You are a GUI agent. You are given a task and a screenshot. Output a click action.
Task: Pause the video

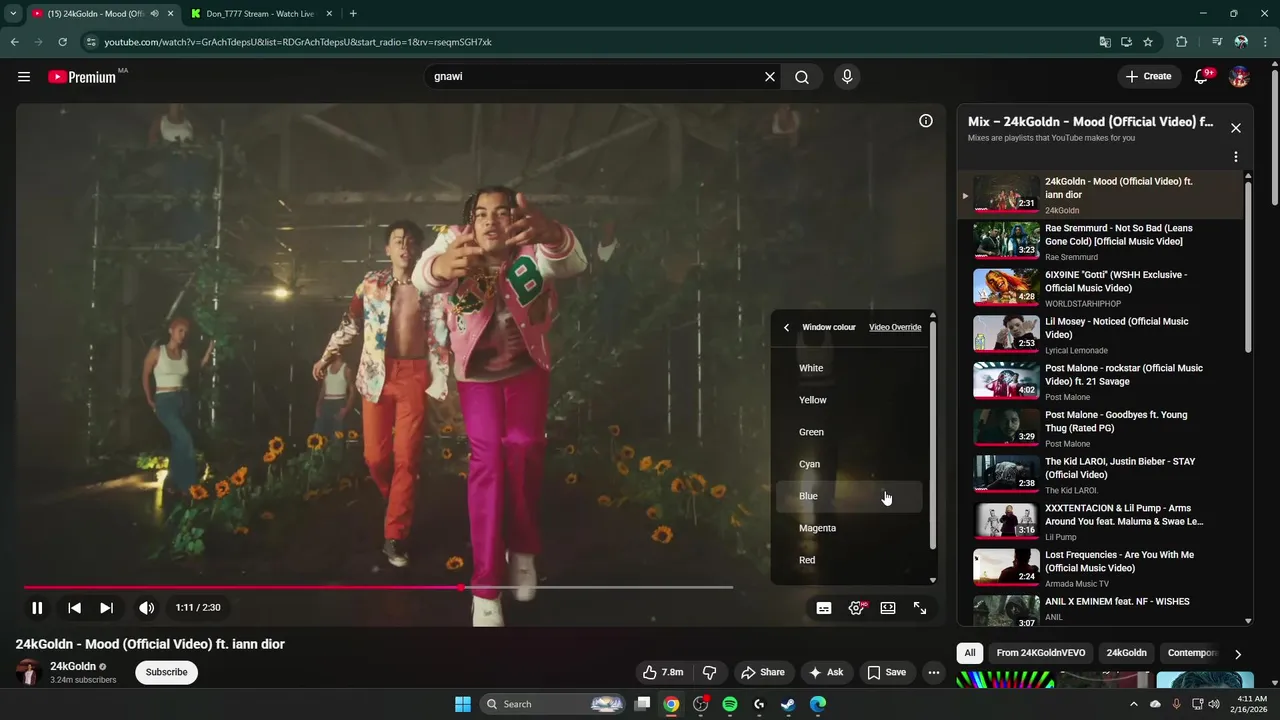point(37,608)
